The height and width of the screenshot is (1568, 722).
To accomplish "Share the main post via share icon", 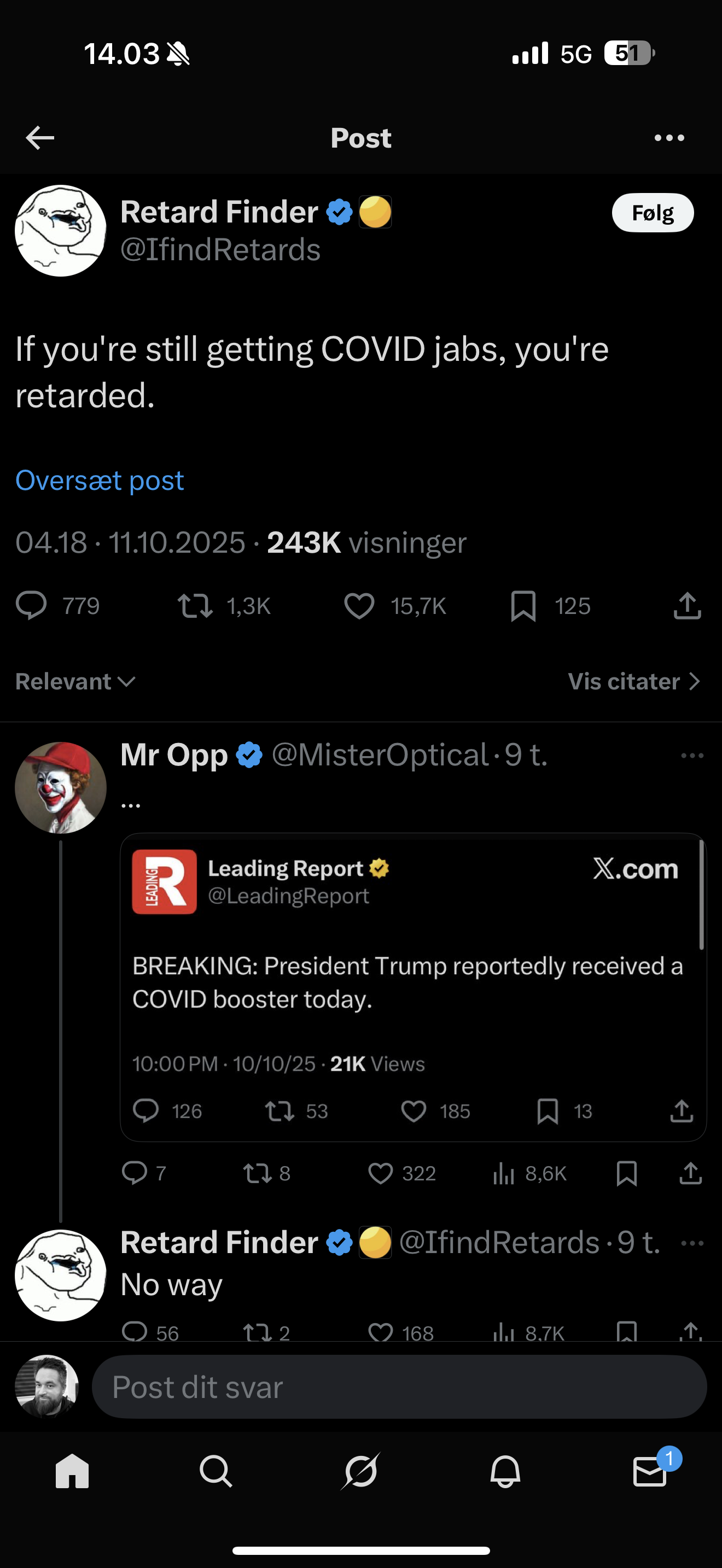I will coord(688,606).
